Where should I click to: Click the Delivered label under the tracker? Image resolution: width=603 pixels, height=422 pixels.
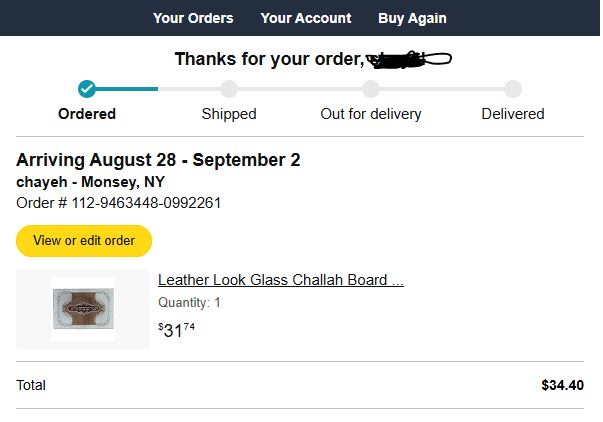(x=513, y=114)
